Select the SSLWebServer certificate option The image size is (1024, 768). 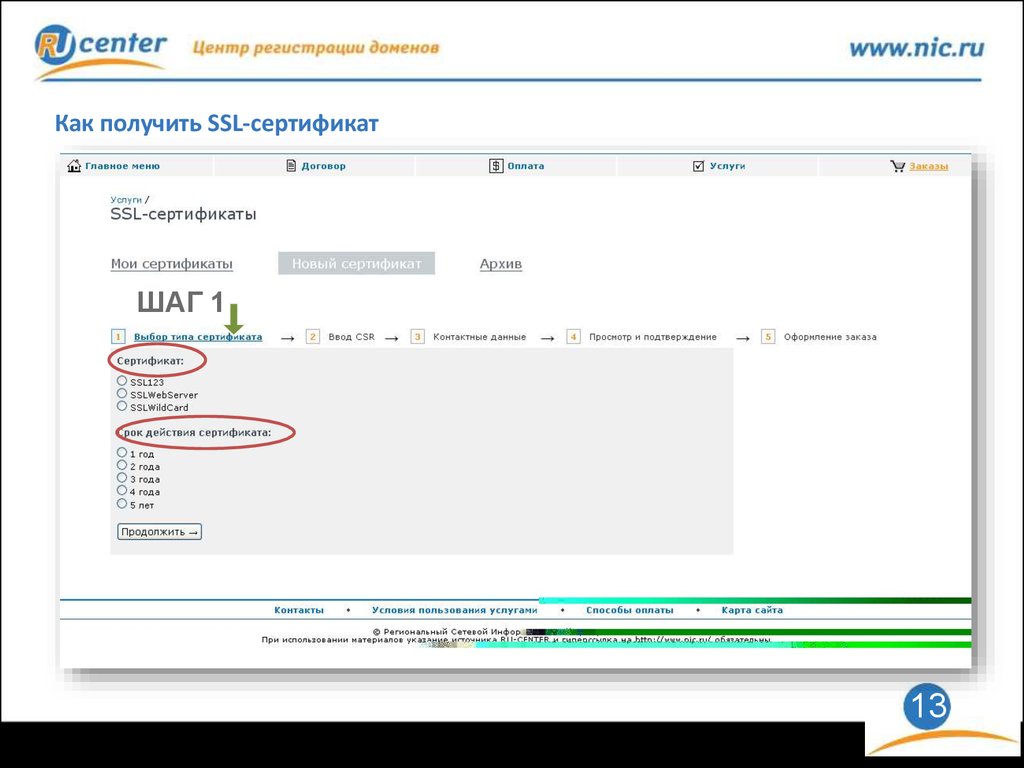pyautogui.click(x=122, y=393)
